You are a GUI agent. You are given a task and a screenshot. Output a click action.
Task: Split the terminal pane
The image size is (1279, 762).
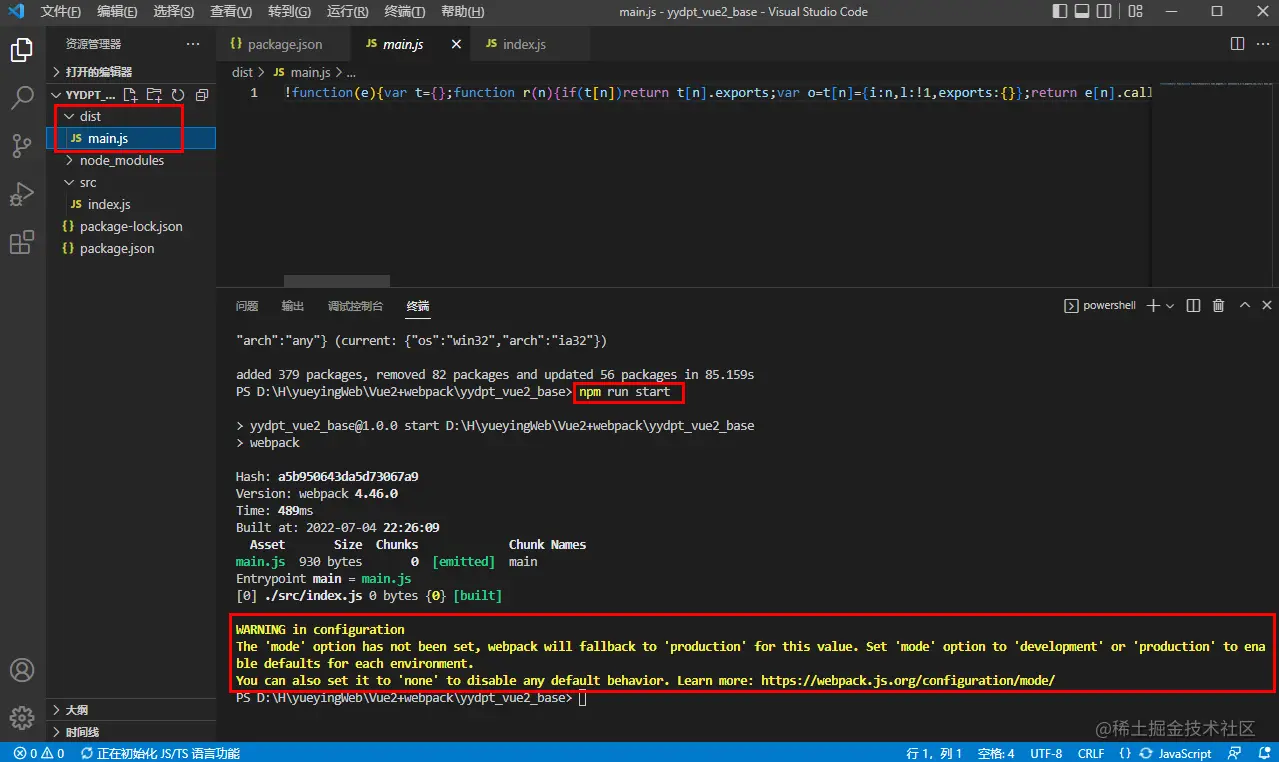tap(1193, 306)
